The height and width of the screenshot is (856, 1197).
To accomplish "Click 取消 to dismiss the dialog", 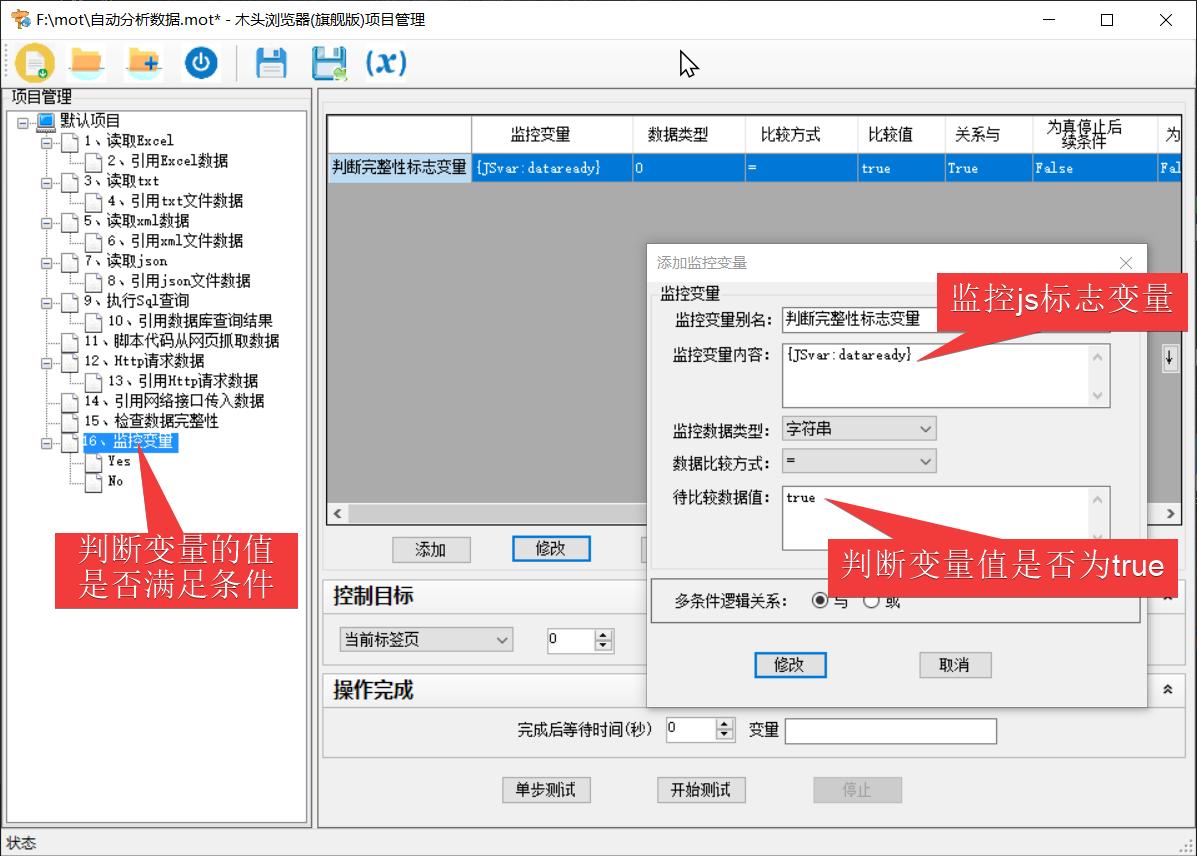I will tap(954, 665).
